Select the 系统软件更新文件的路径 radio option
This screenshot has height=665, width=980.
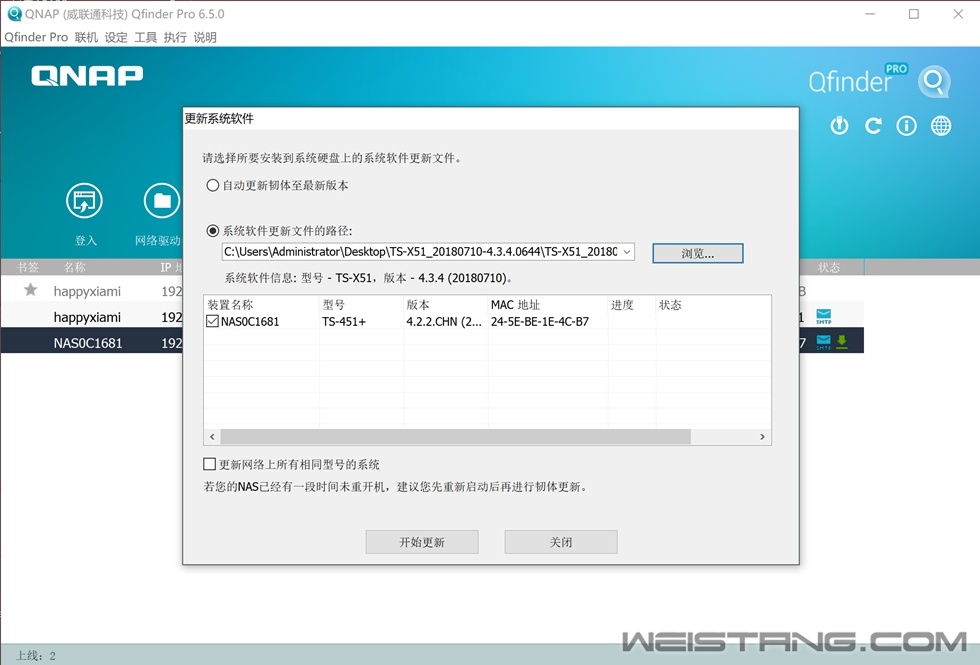point(212,231)
